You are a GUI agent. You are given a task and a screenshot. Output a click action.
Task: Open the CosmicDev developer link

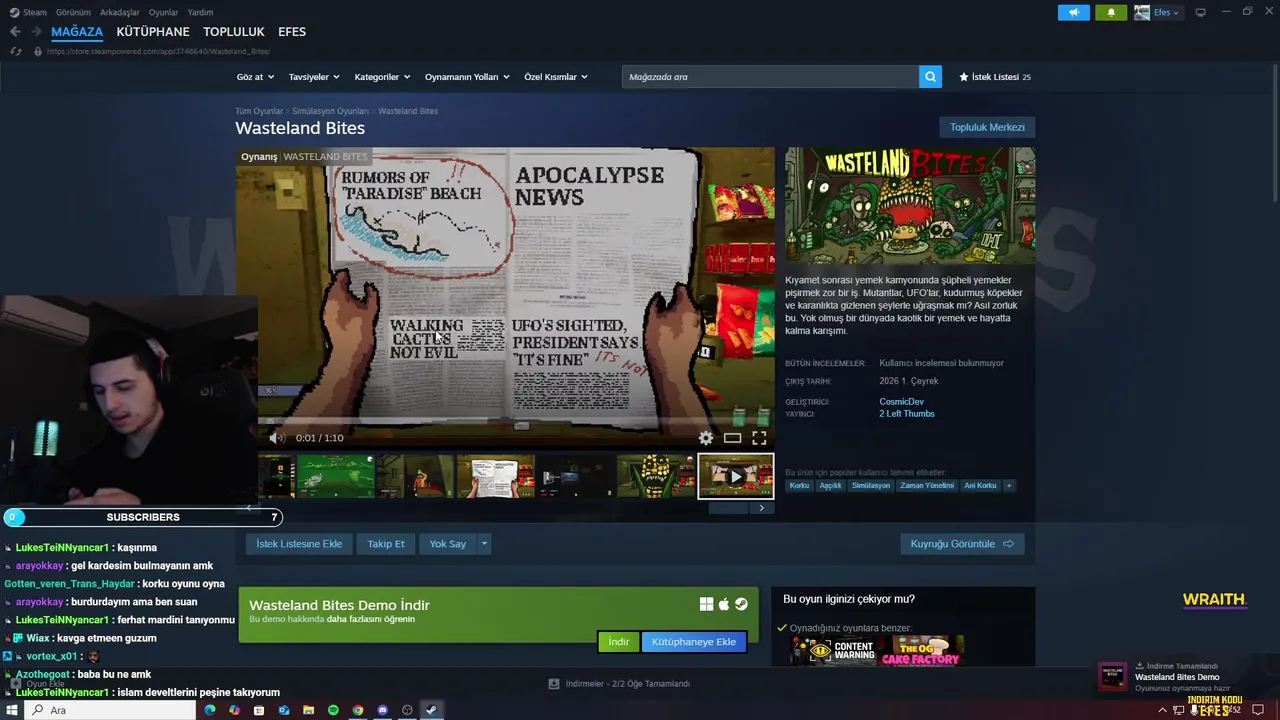click(x=902, y=402)
